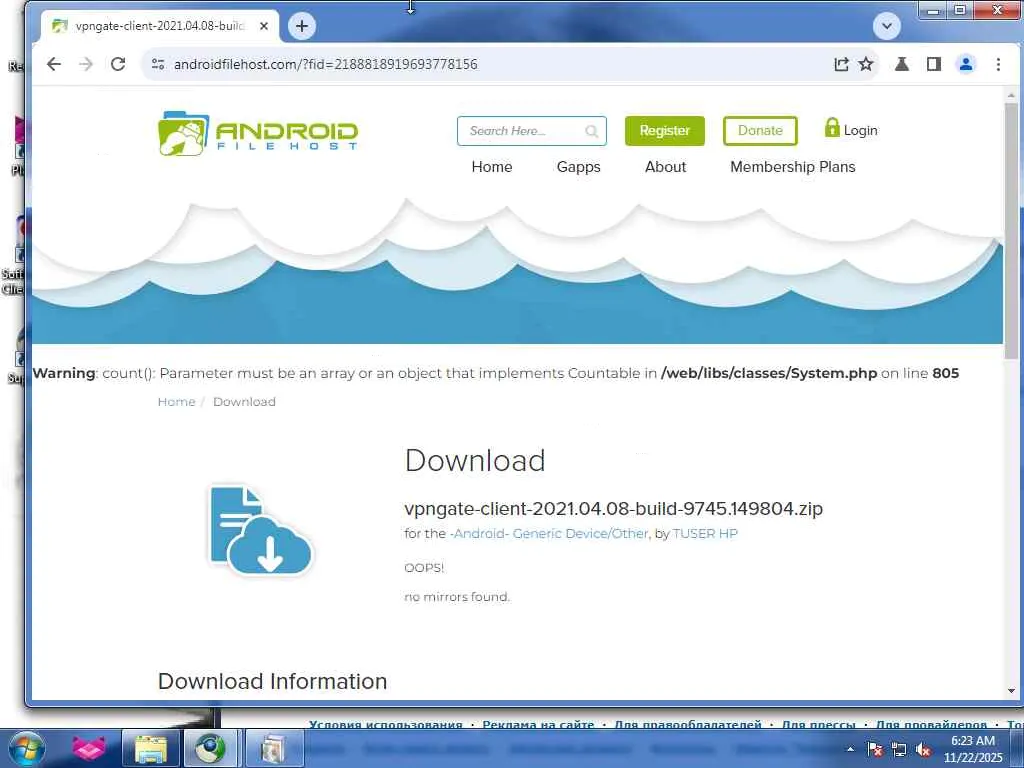Image resolution: width=1024 pixels, height=768 pixels.
Task: Click the Download breadcrumb
Action: pos(244,402)
